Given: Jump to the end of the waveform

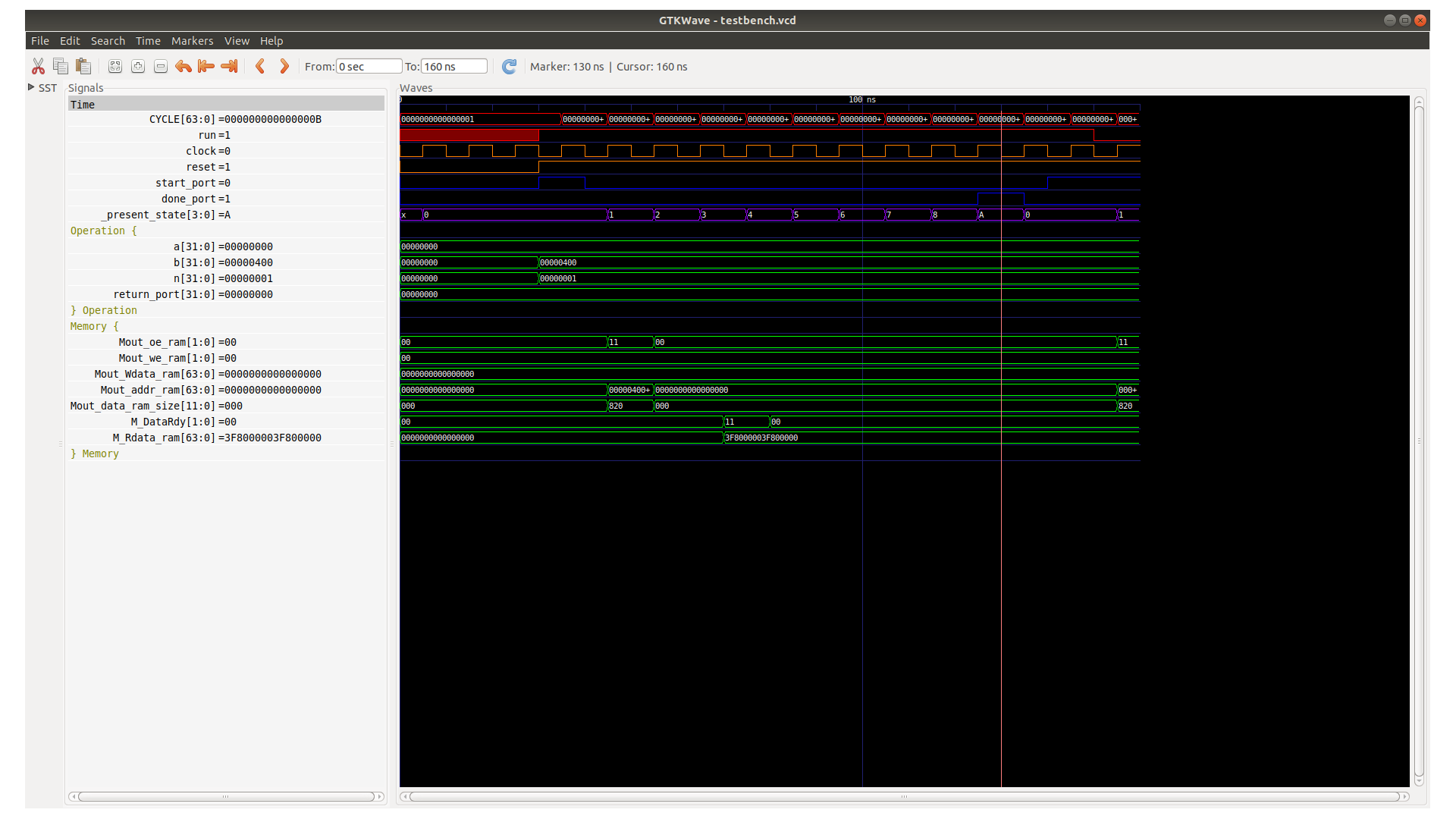Looking at the screenshot, I should pos(228,67).
